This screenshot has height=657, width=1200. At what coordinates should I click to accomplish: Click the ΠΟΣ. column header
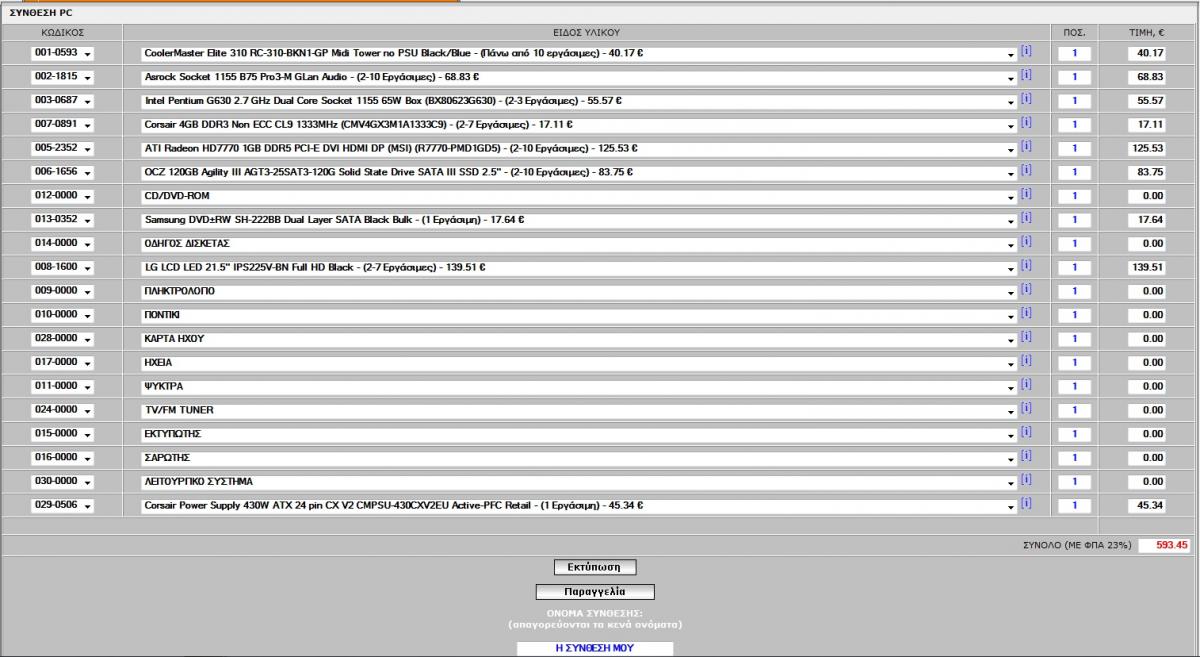tap(1074, 33)
